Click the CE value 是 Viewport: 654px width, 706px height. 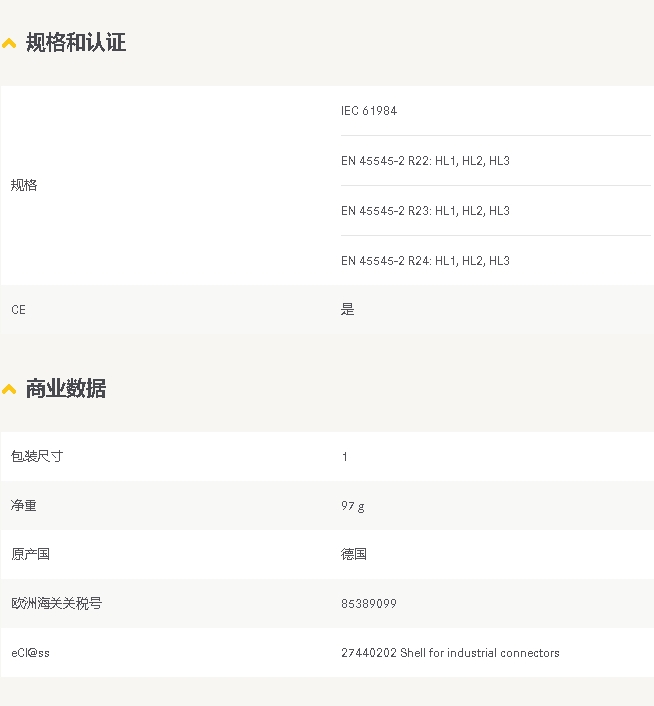point(348,310)
